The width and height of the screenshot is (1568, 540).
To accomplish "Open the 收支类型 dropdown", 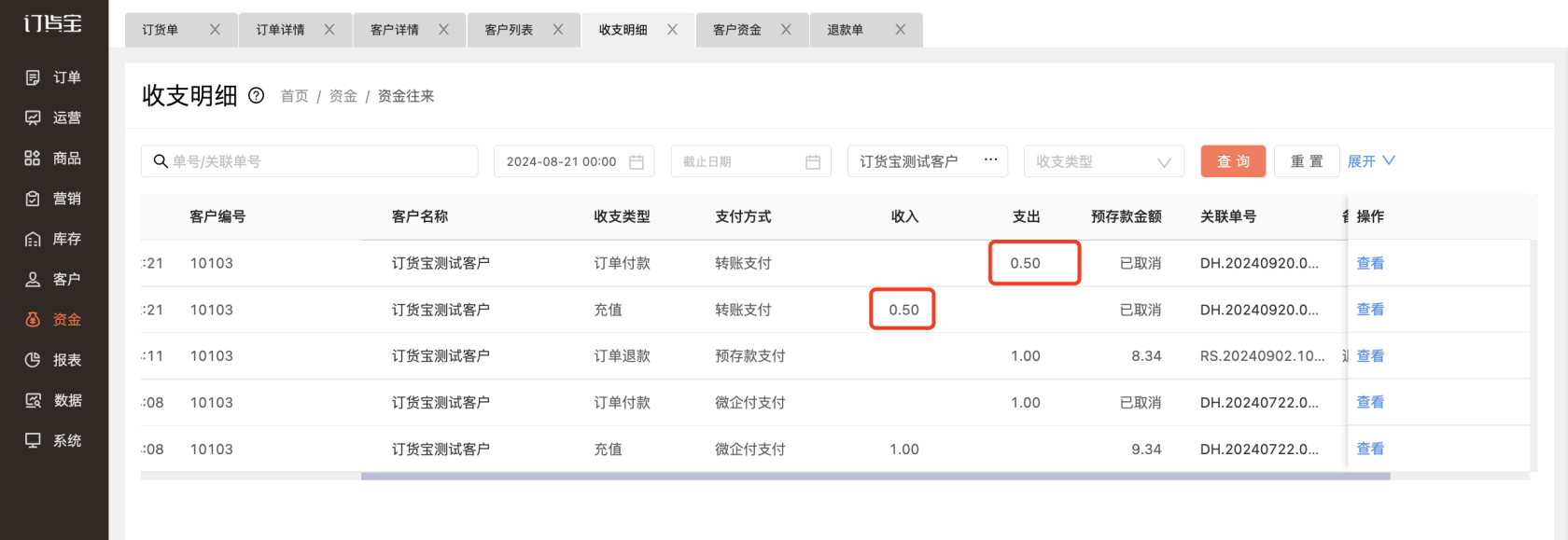I will 1103,161.
